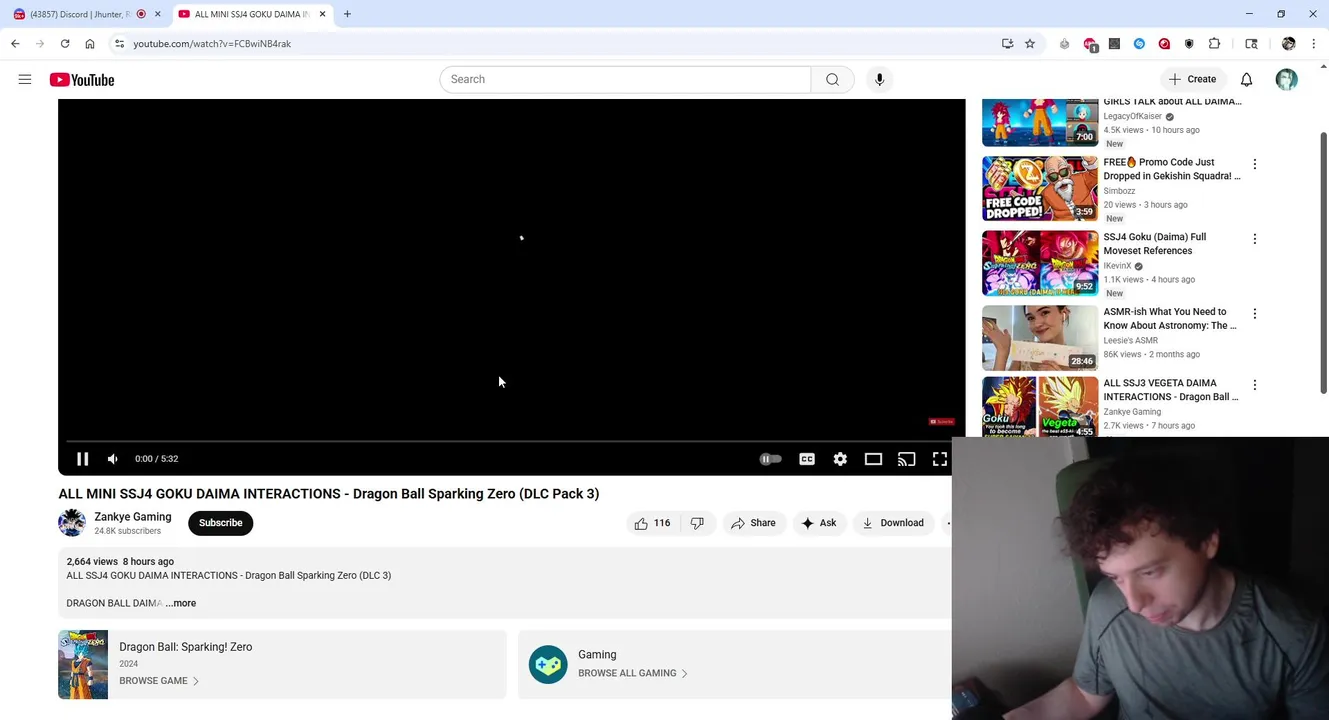Open the Zankye Gaming channel avatar
Screen dimensions: 1329x720
tap(72, 522)
